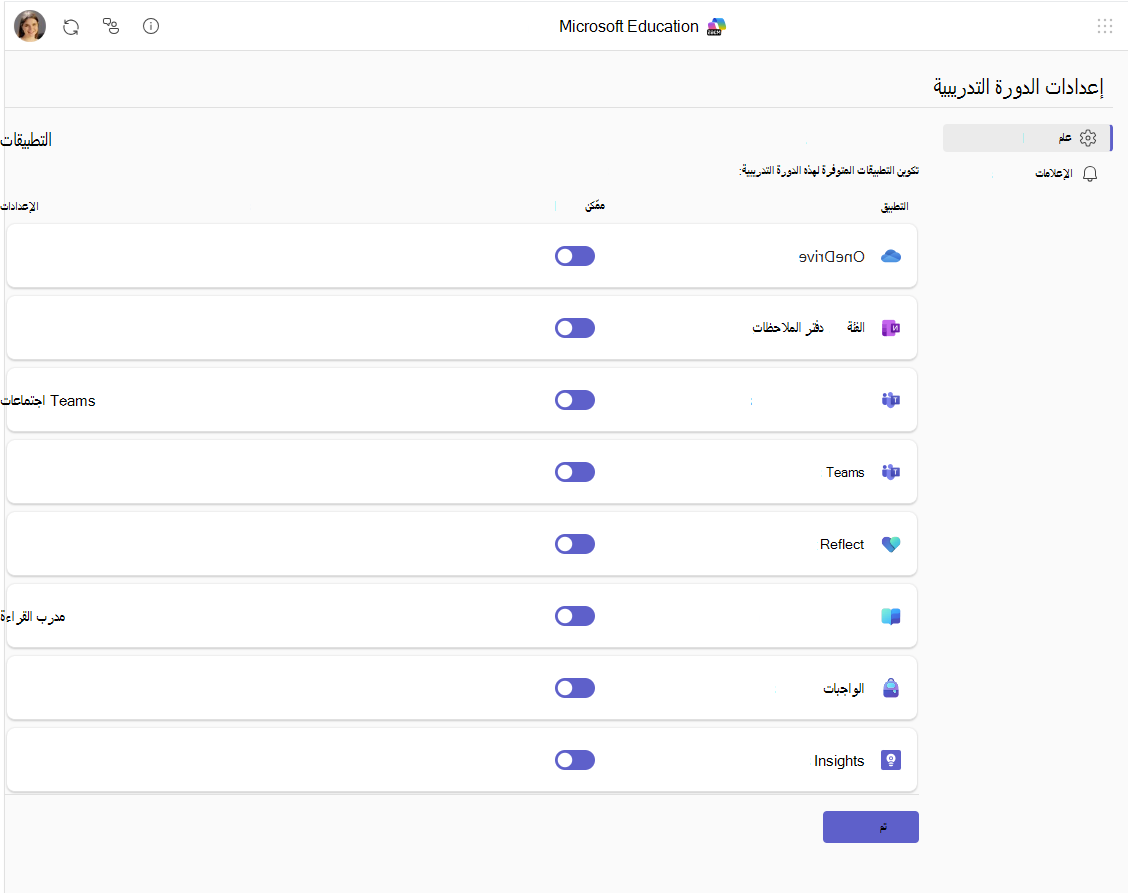The height and width of the screenshot is (893, 1128).
Task: Click the apps configuration description text
Action: coord(829,171)
